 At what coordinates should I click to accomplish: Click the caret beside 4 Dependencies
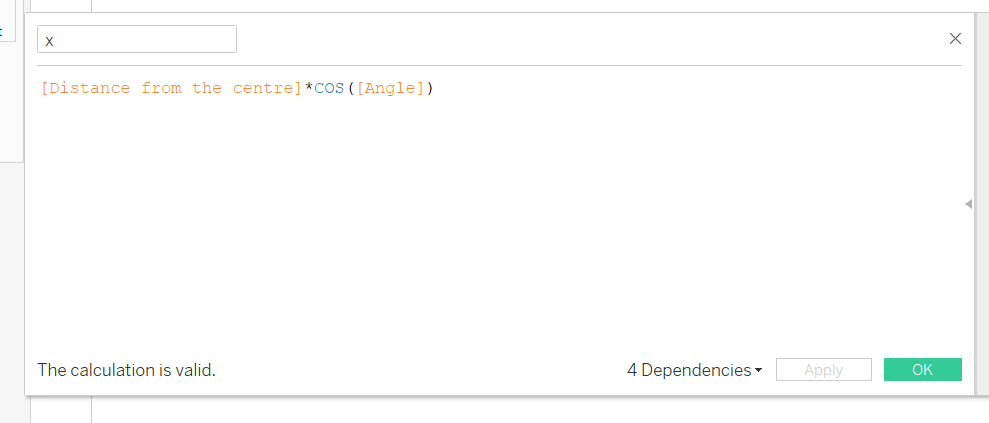pos(758,371)
